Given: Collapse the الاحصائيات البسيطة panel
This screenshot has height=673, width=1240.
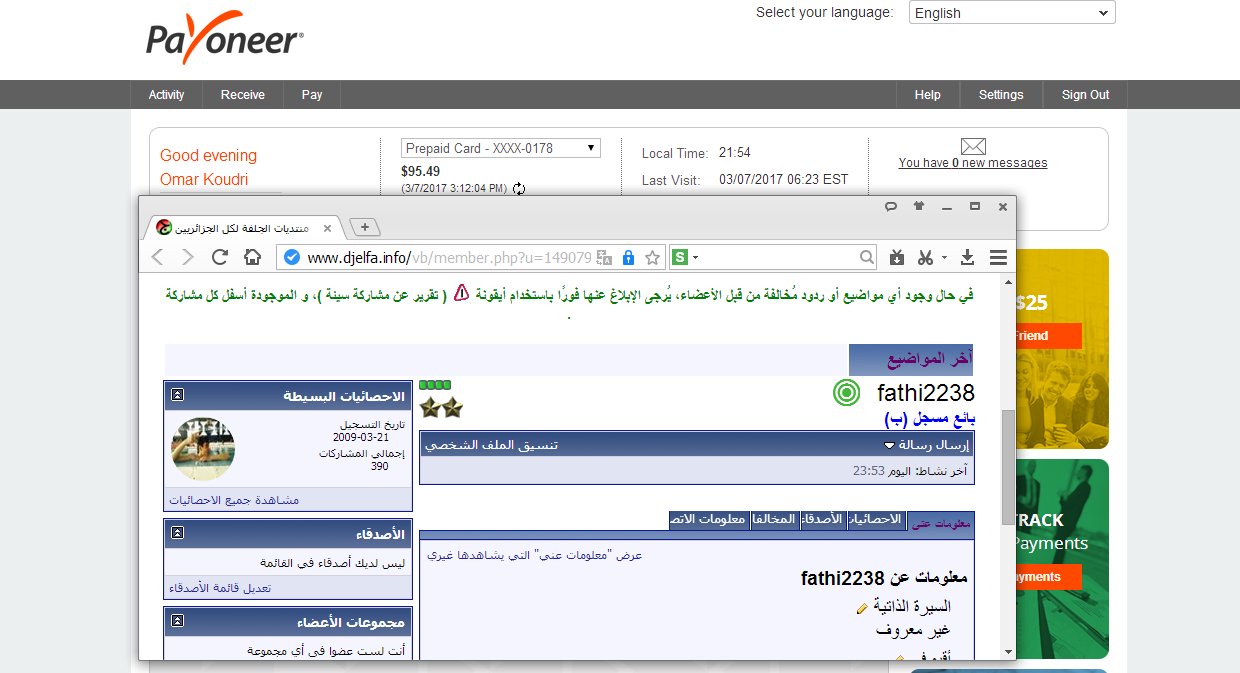Looking at the screenshot, I should coord(176,396).
